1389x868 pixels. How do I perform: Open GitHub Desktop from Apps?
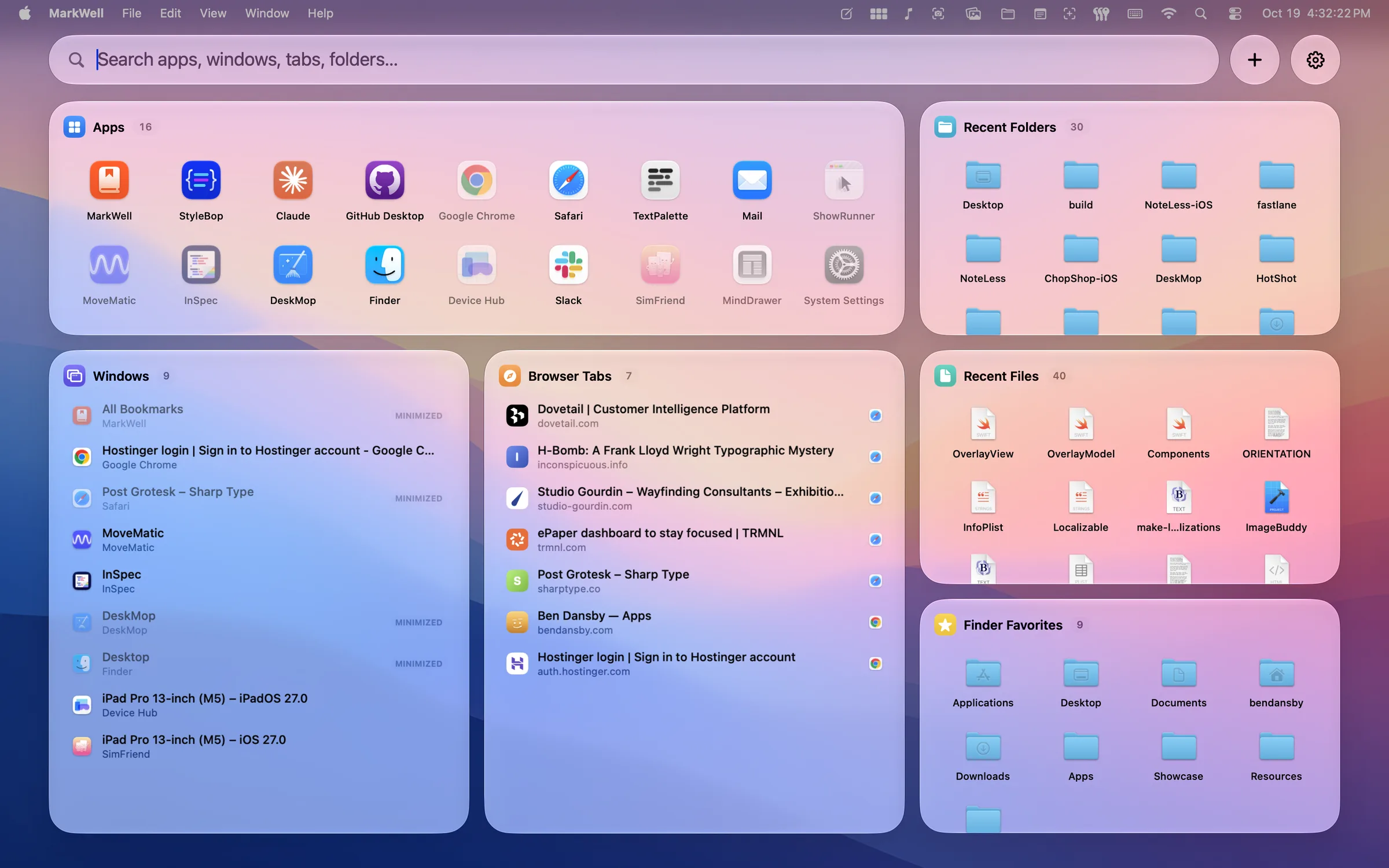pyautogui.click(x=384, y=180)
